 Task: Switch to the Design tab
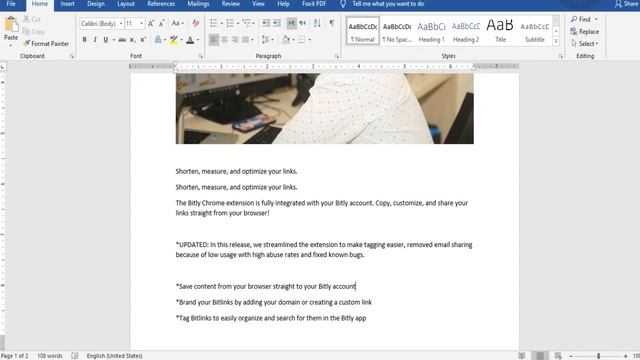(x=96, y=4)
